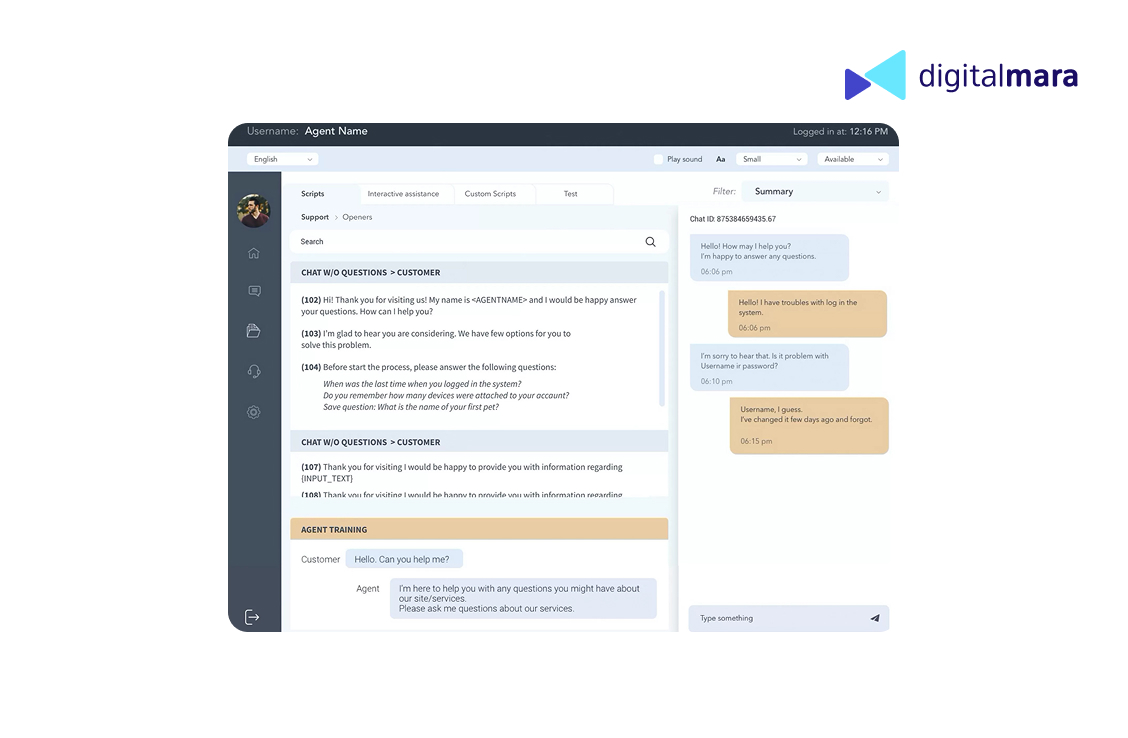Viewport: 1128px width, 738px height.
Task: Open the Test tab
Action: (x=571, y=194)
